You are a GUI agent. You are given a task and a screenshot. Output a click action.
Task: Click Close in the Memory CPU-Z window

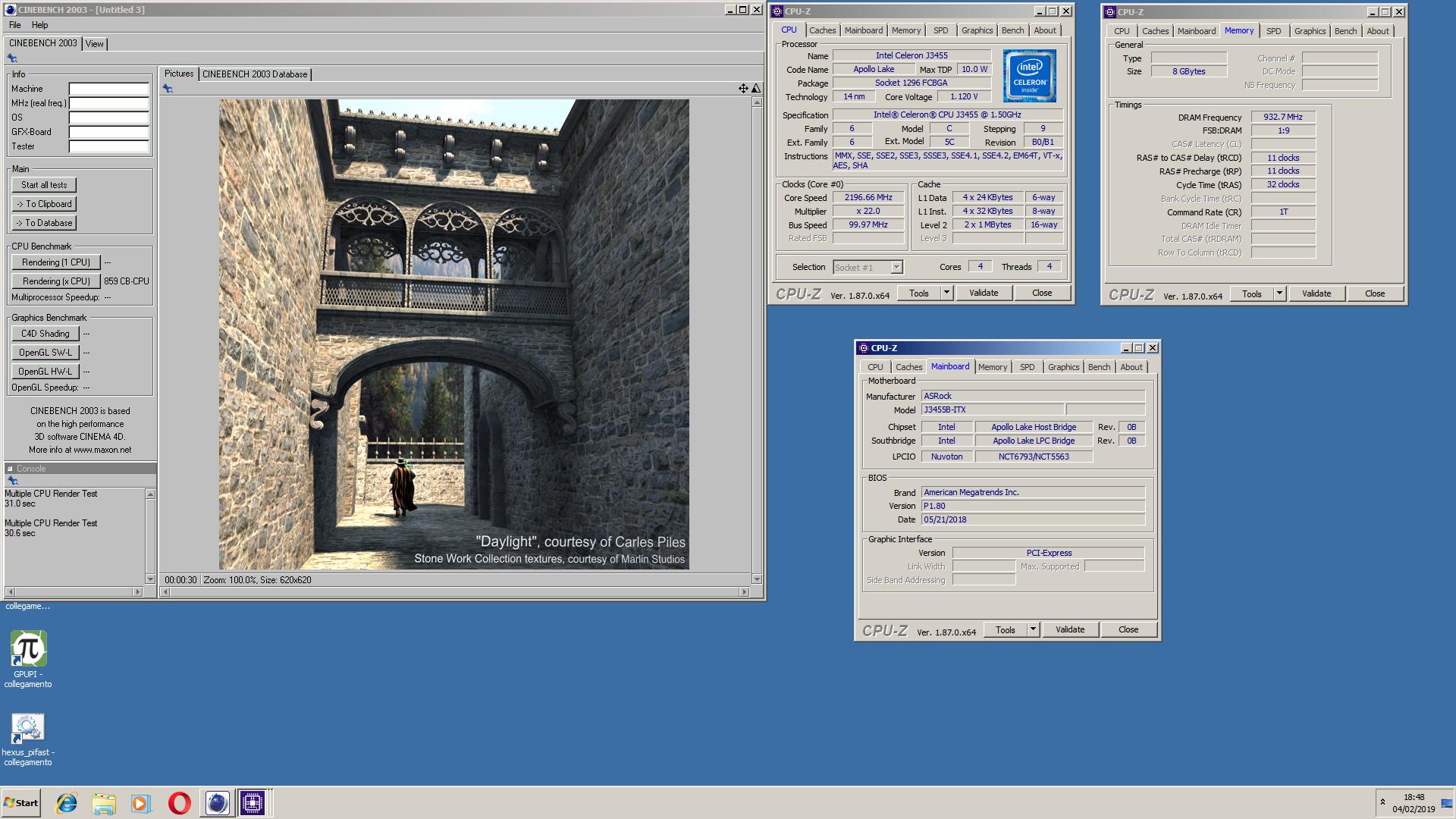tap(1375, 293)
